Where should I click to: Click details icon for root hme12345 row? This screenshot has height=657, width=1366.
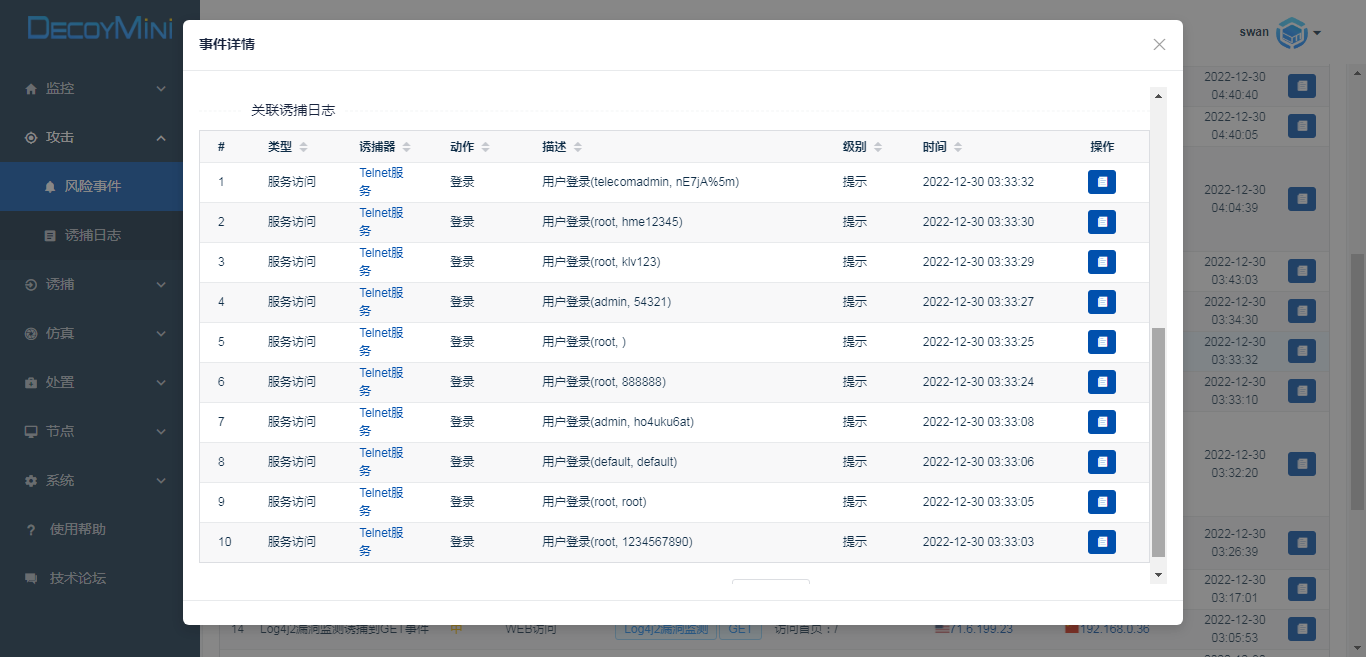click(x=1101, y=222)
